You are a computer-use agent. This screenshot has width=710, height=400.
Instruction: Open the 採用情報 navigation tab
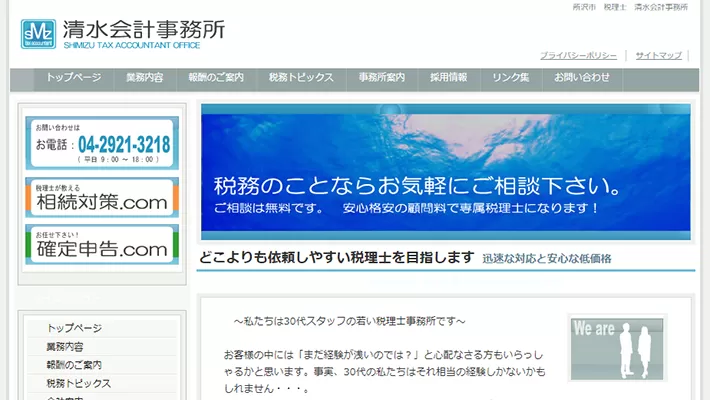click(x=448, y=77)
